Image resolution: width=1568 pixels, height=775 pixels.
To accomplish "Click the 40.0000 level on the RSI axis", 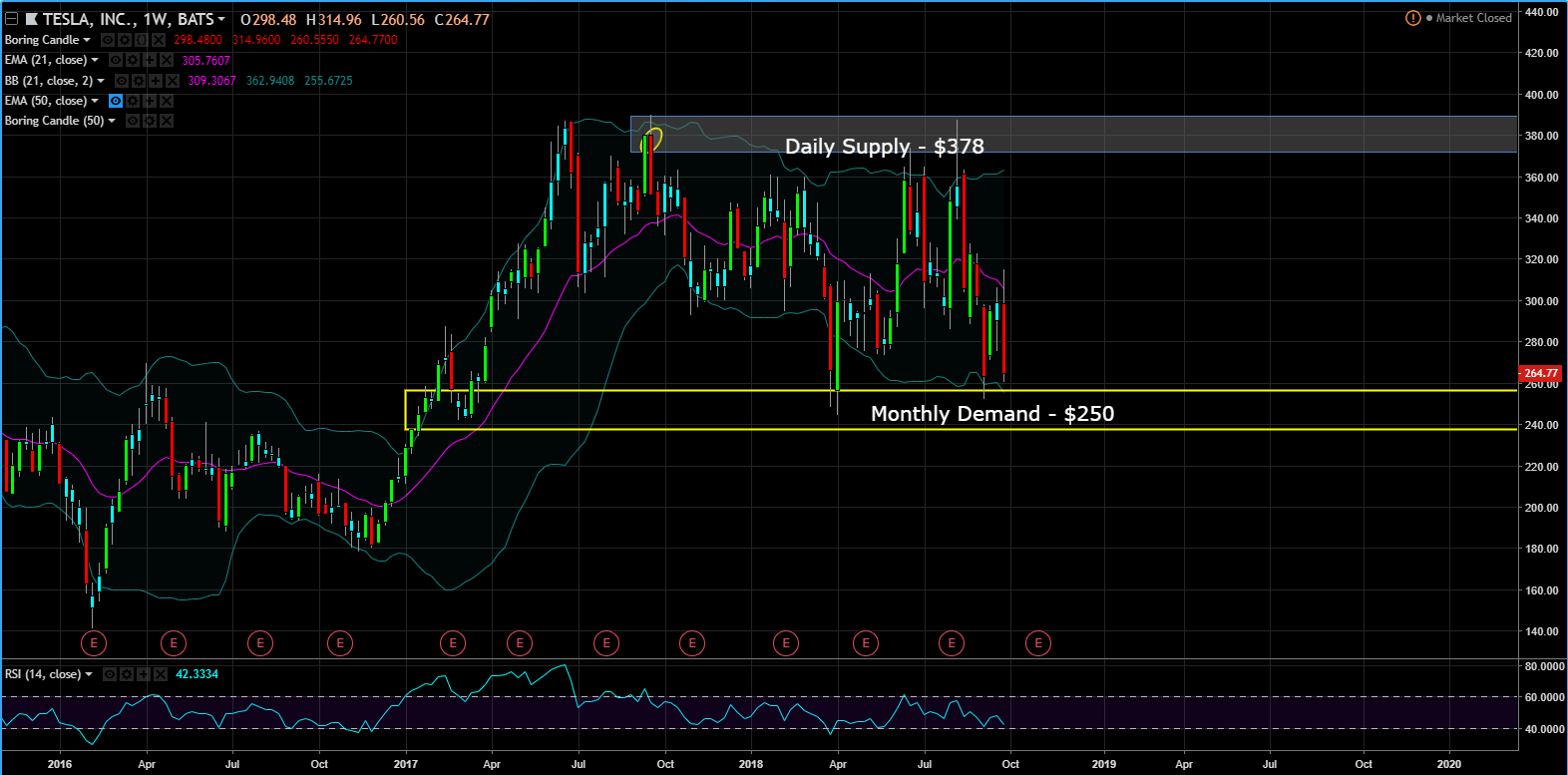I will [x=1544, y=729].
